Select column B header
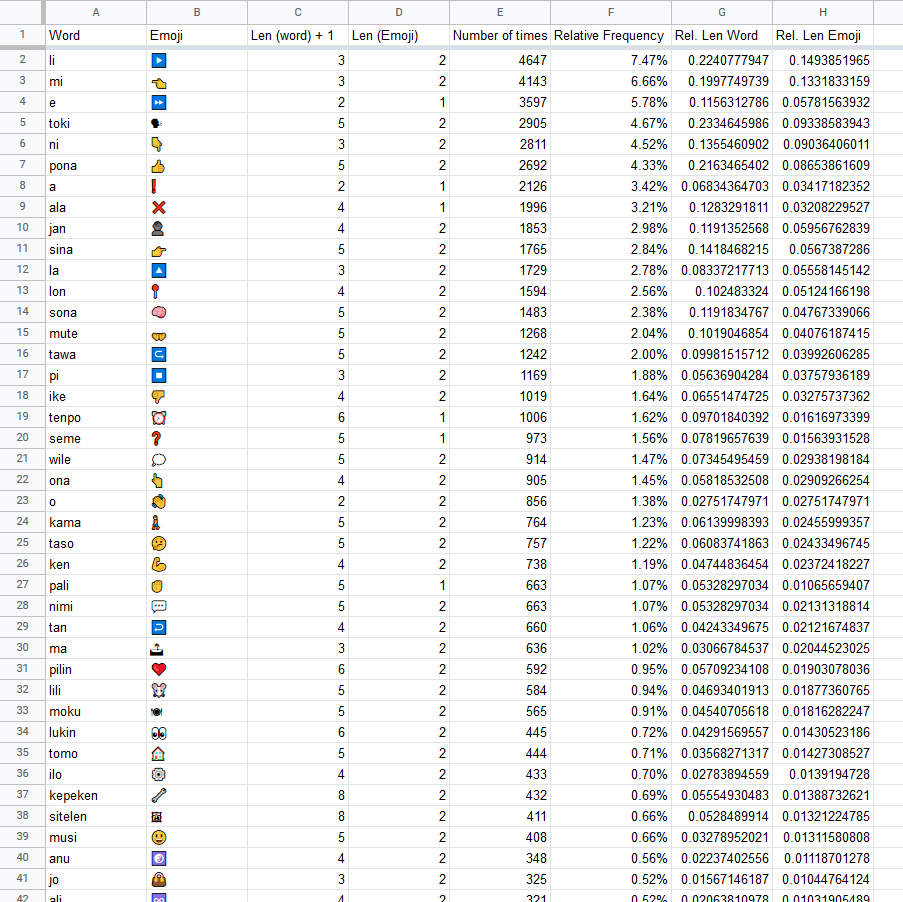 tap(197, 12)
